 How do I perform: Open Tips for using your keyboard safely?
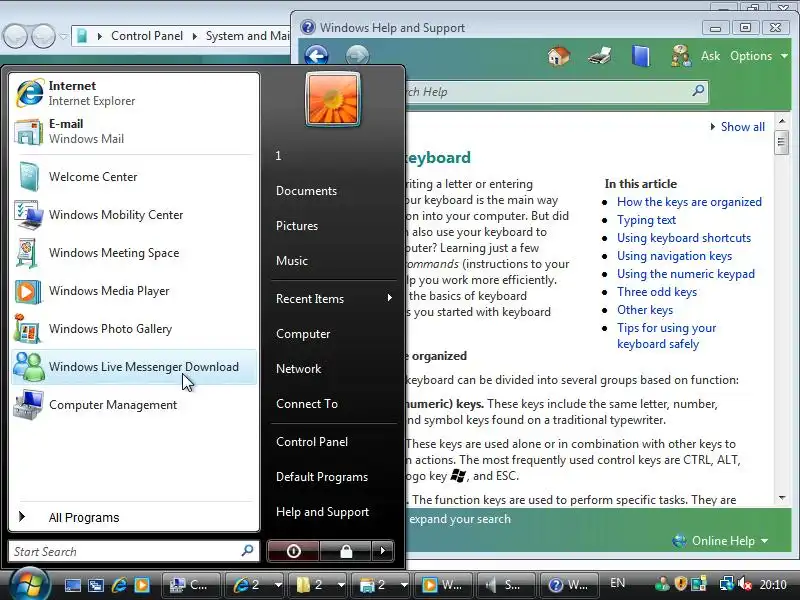click(666, 336)
